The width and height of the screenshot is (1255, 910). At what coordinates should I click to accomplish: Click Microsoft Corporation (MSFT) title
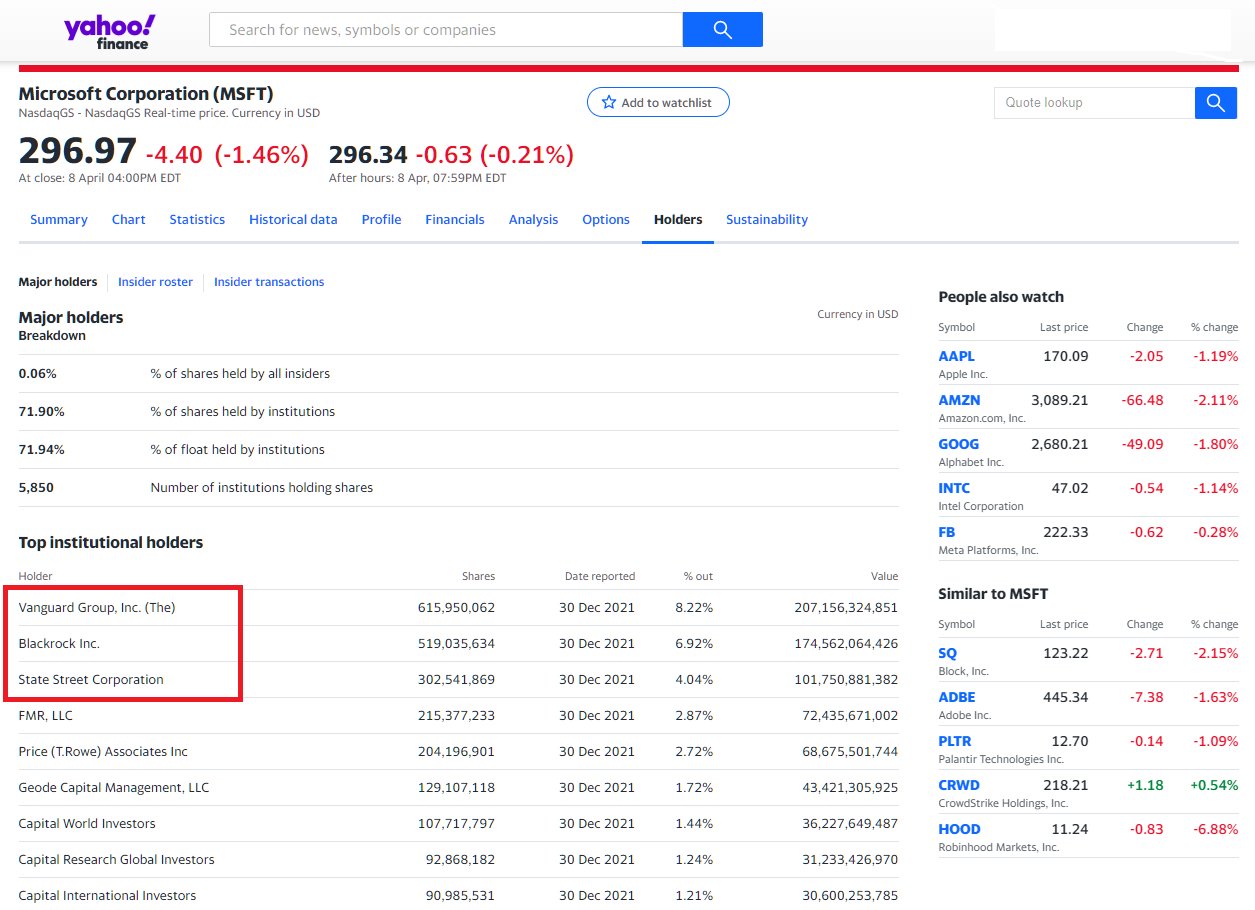(146, 94)
